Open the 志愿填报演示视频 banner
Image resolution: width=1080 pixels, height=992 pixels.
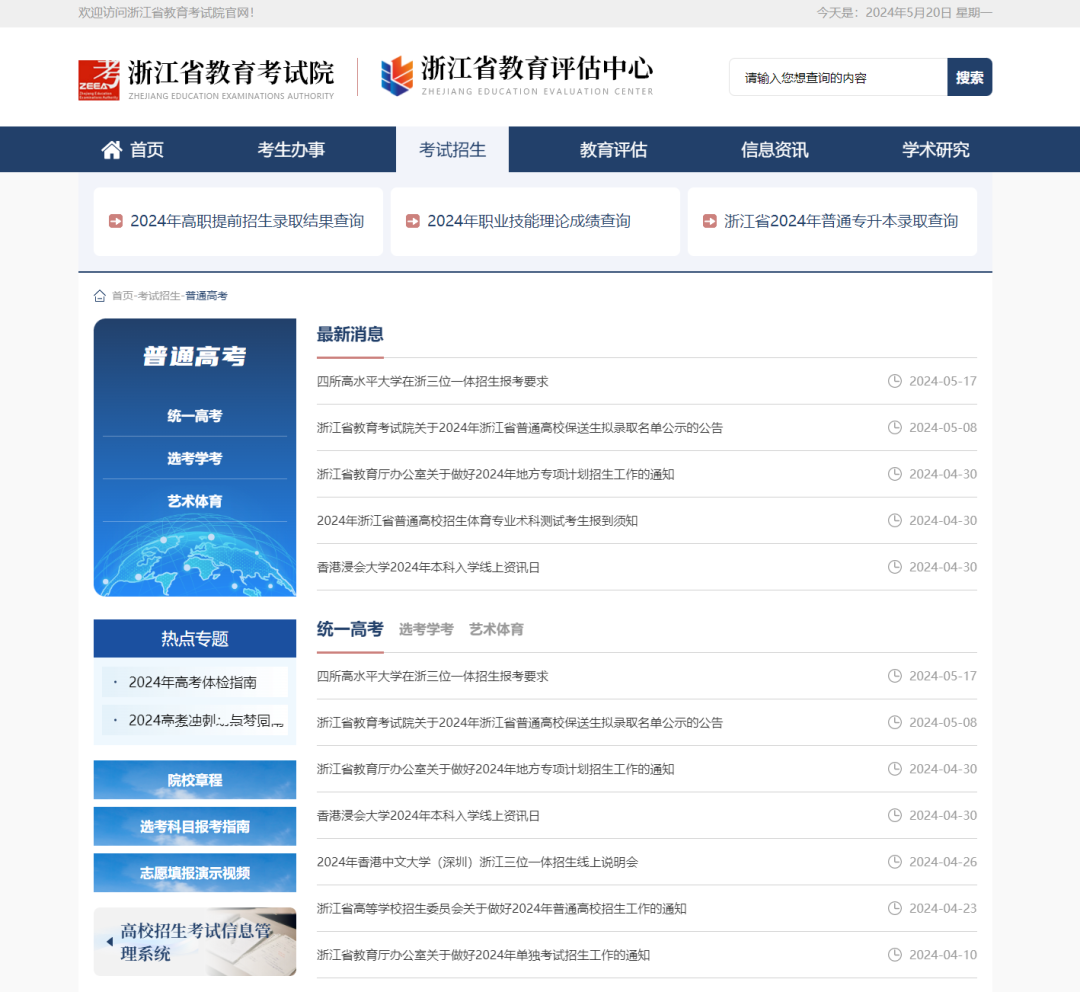click(195, 873)
